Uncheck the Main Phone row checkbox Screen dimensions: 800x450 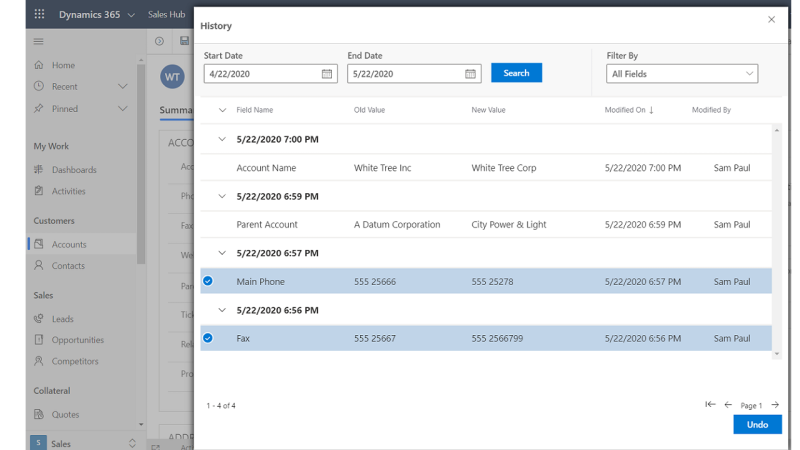coord(208,281)
